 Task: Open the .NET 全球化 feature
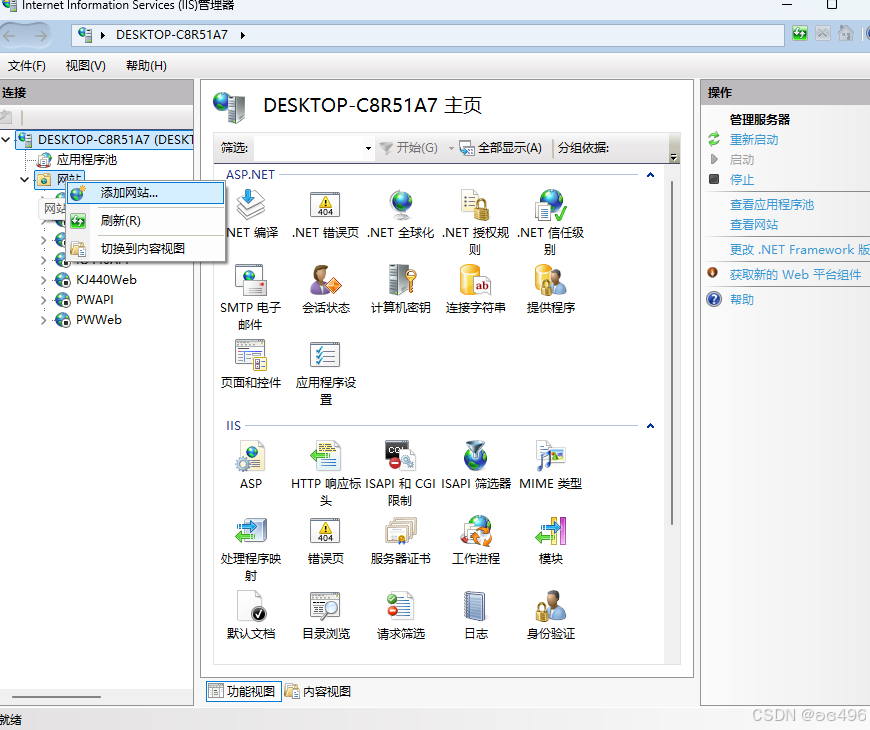[400, 214]
